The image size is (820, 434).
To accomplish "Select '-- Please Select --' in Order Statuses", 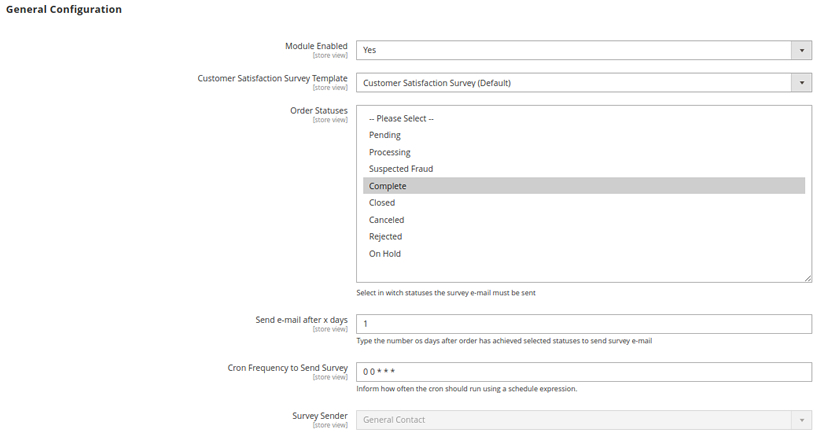I will click(584, 119).
